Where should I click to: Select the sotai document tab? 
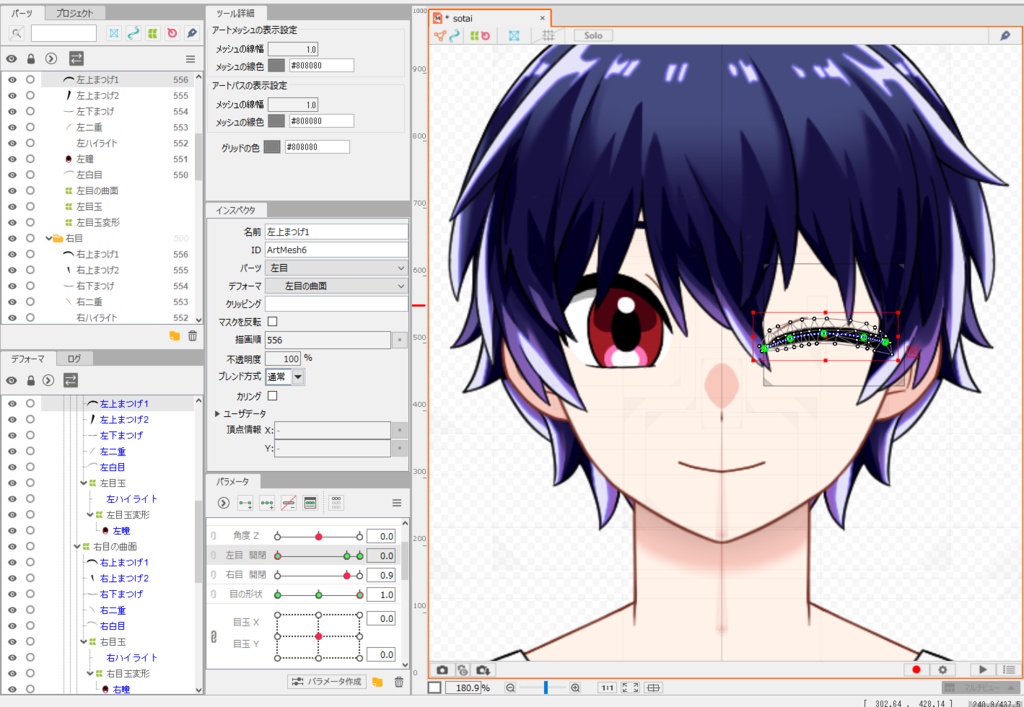[490, 18]
